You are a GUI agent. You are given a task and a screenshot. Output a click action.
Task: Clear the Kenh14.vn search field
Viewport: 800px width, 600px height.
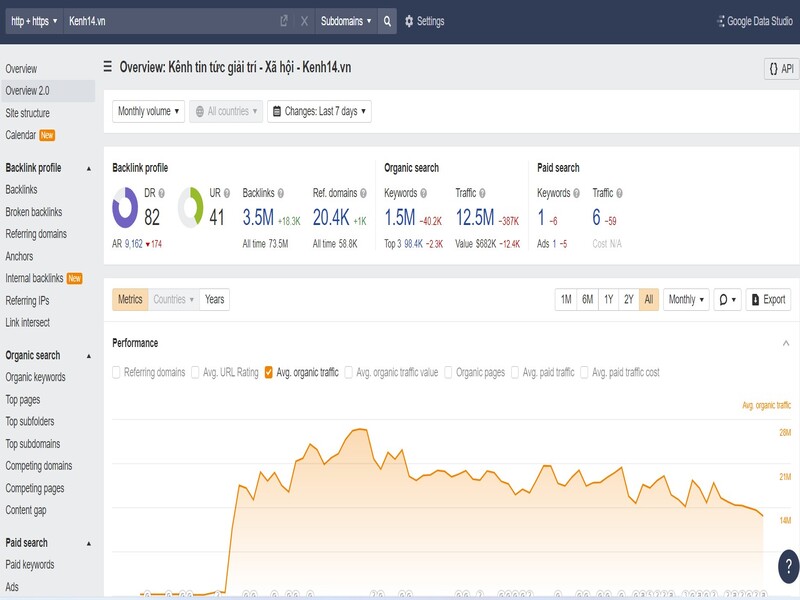(x=304, y=21)
